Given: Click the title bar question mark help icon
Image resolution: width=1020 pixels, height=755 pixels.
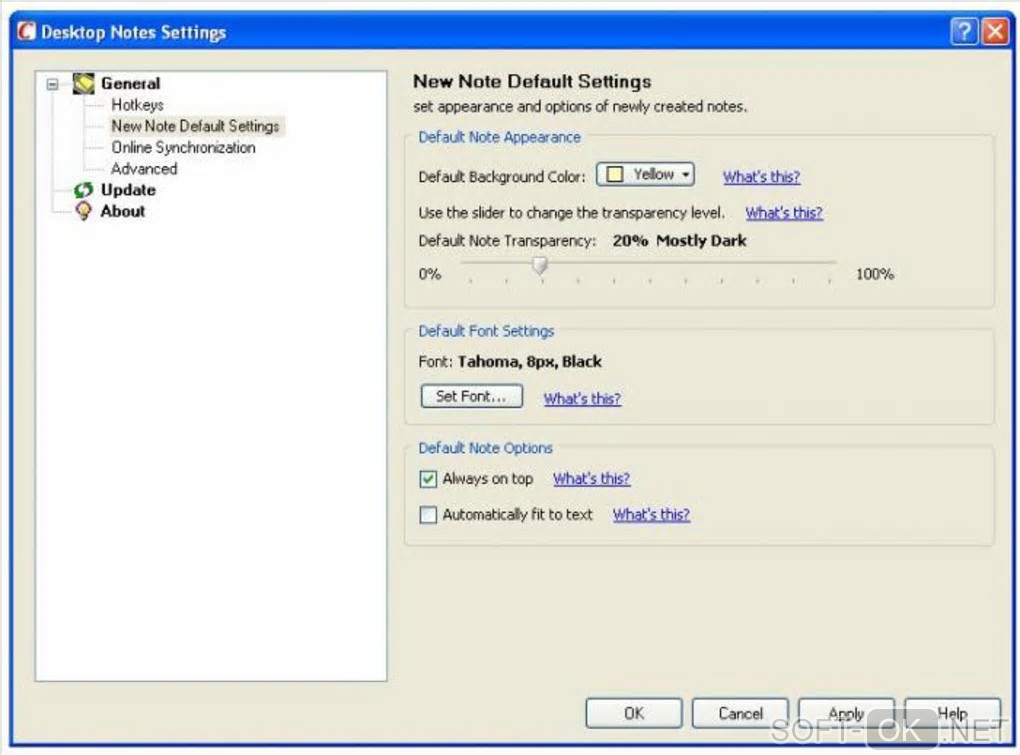Looking at the screenshot, I should point(963,32).
